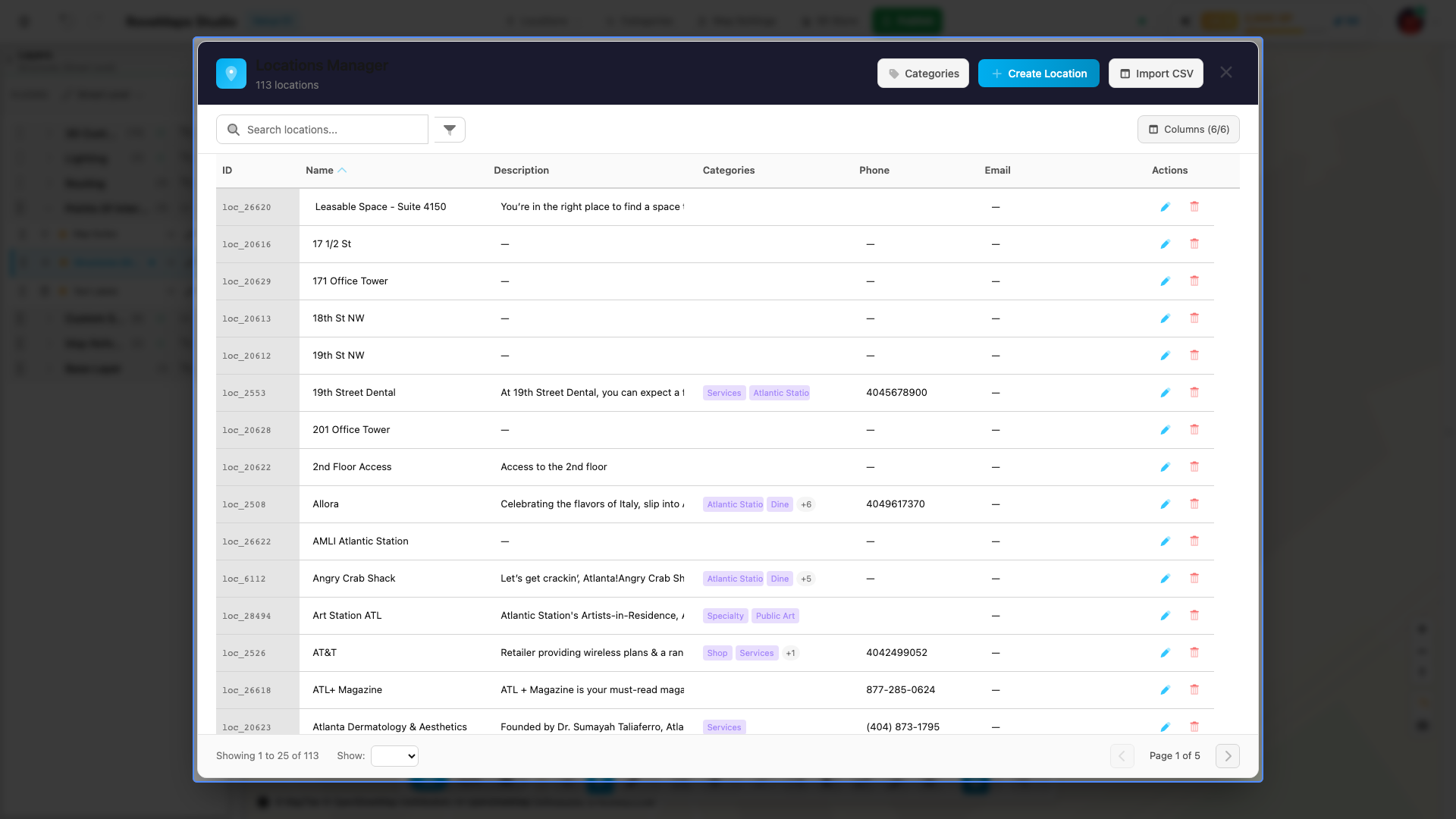Go to the previous page of locations

(x=1122, y=756)
